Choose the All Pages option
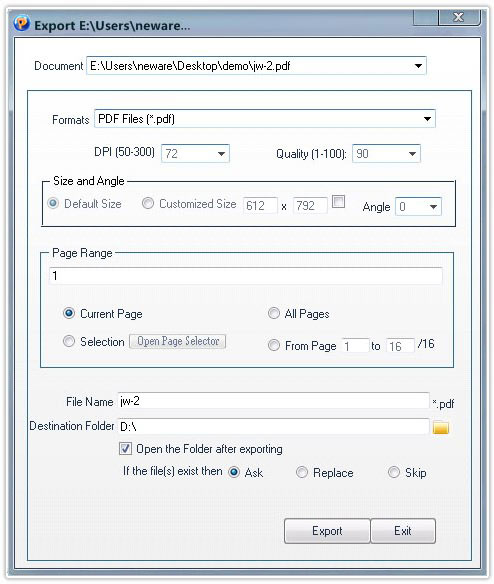 pos(274,313)
